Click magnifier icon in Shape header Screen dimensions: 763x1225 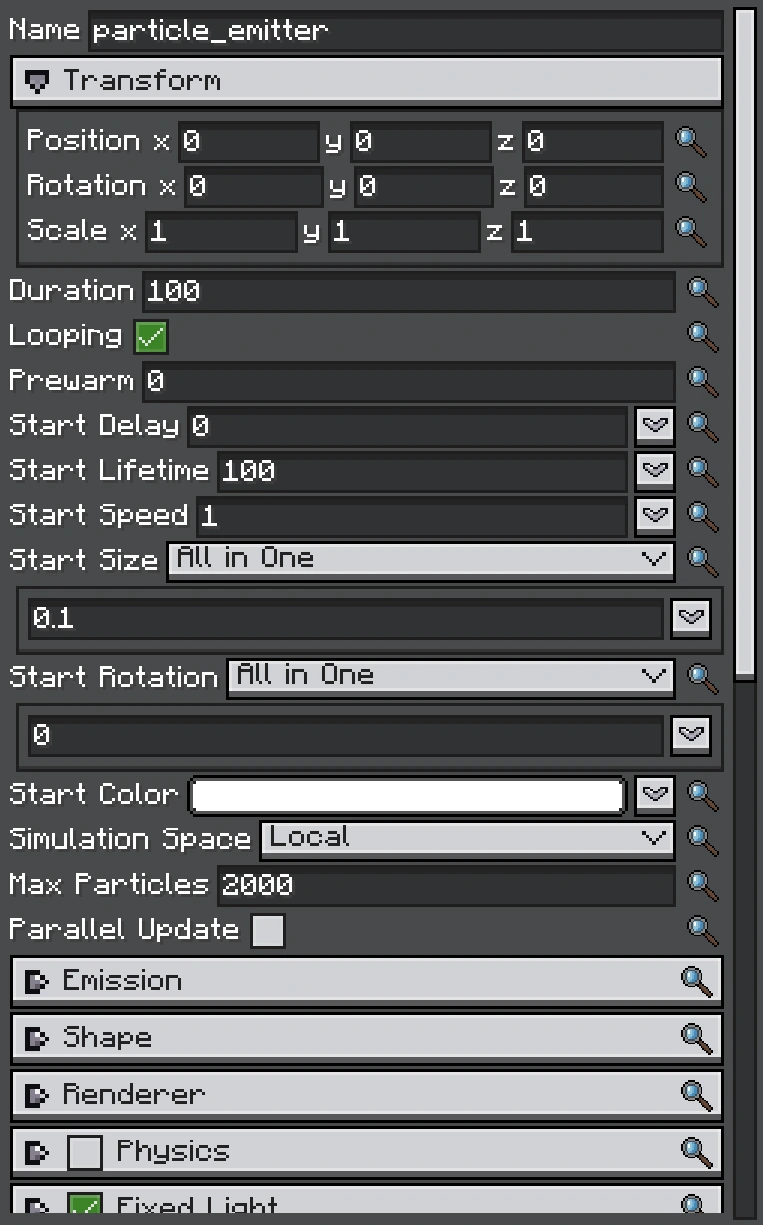[696, 1038]
